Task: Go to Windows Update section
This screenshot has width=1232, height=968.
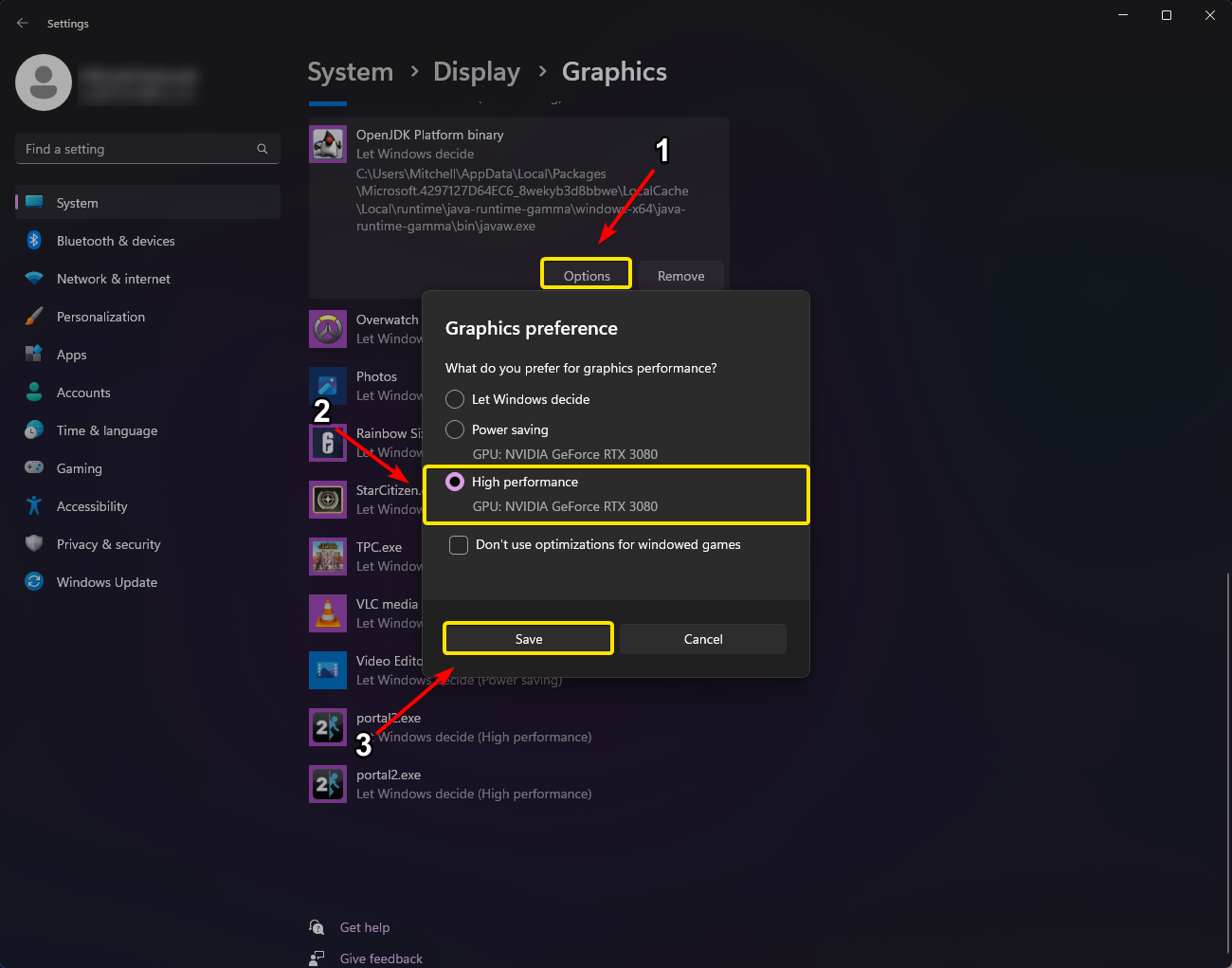Action: tap(107, 582)
